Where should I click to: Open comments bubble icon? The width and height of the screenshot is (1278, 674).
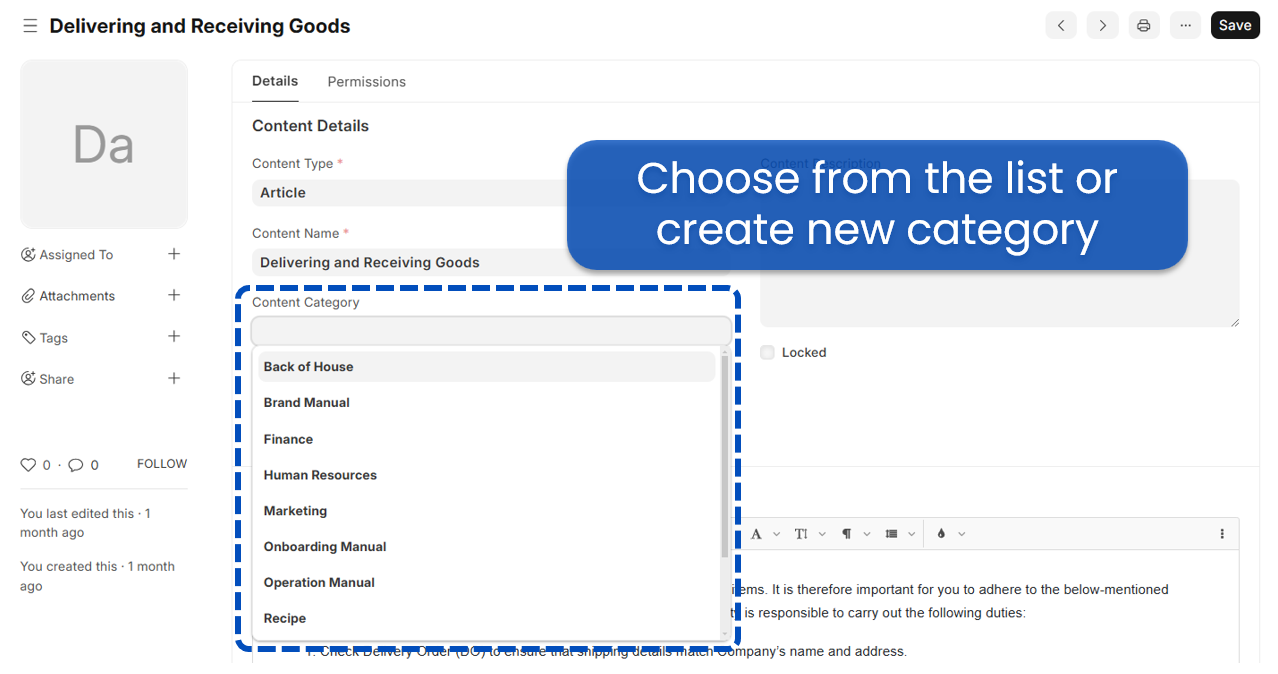point(75,465)
